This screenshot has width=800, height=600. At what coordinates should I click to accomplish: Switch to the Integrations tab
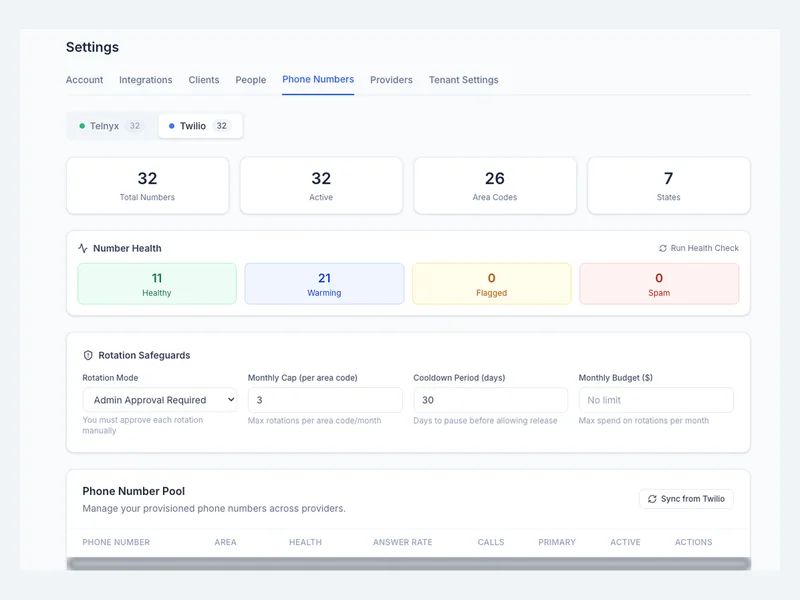click(x=145, y=80)
